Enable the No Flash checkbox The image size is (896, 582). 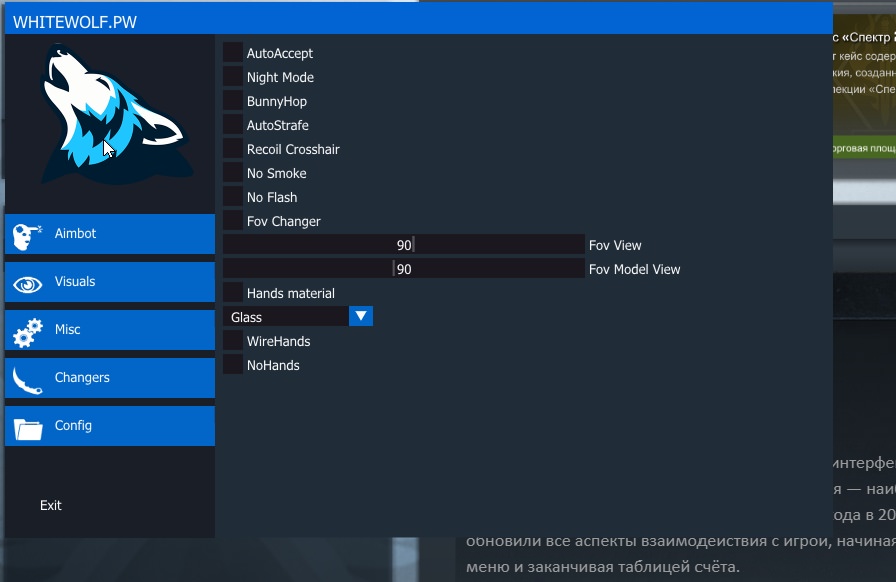(233, 196)
